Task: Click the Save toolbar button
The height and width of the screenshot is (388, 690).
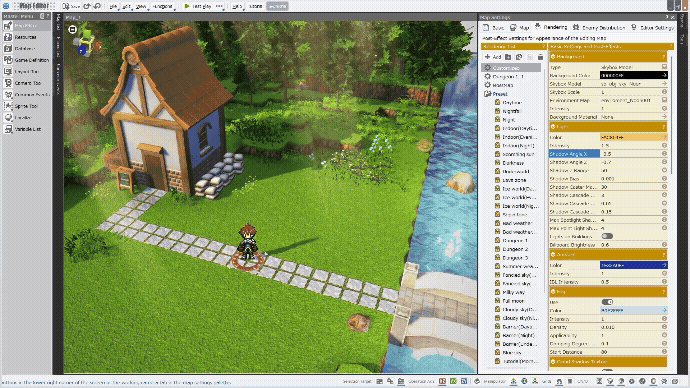Action: click(x=71, y=6)
